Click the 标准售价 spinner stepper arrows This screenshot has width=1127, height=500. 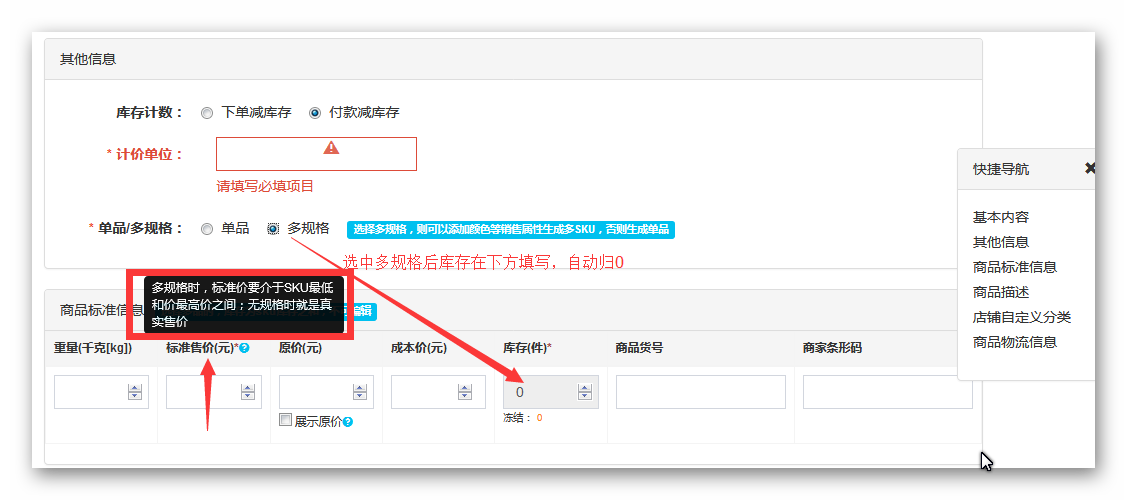248,392
